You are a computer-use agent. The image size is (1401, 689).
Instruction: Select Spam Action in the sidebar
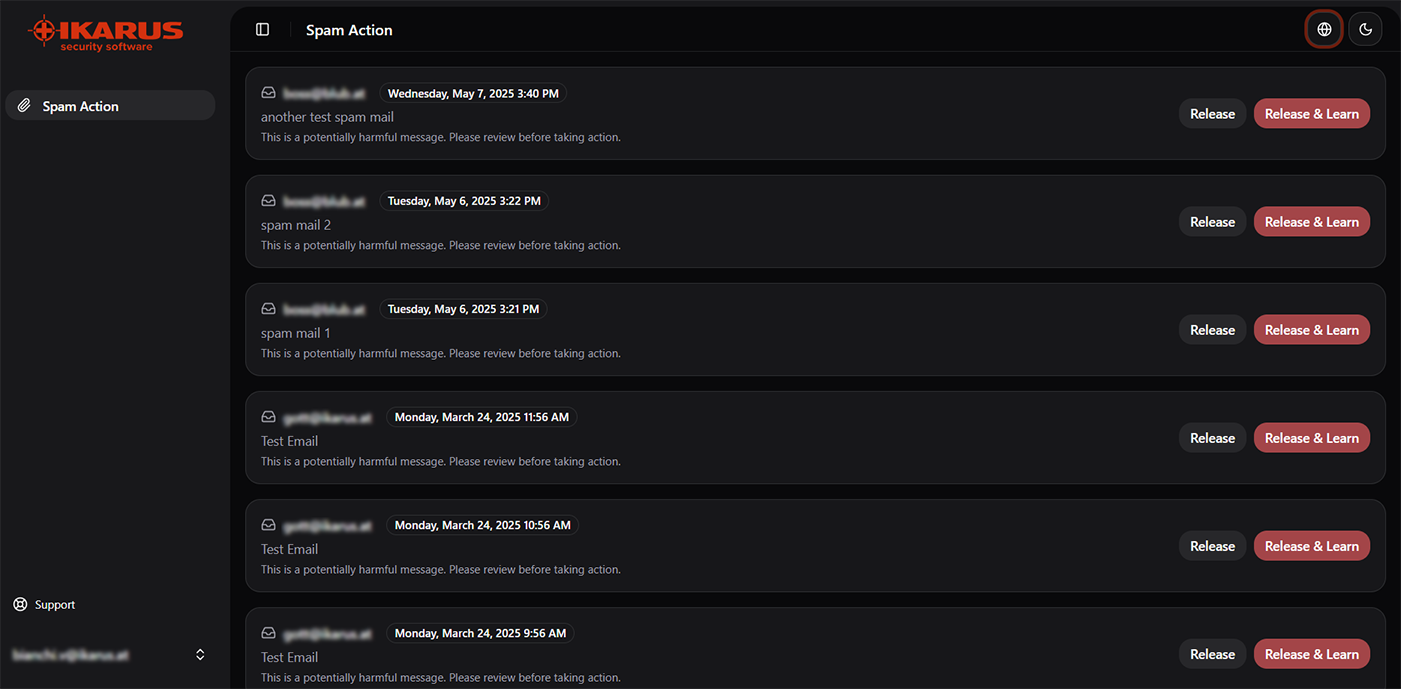110,106
